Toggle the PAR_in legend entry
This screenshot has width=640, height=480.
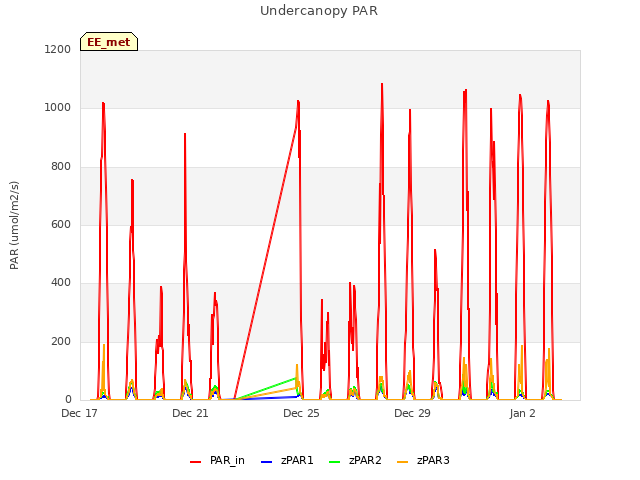coord(217,460)
